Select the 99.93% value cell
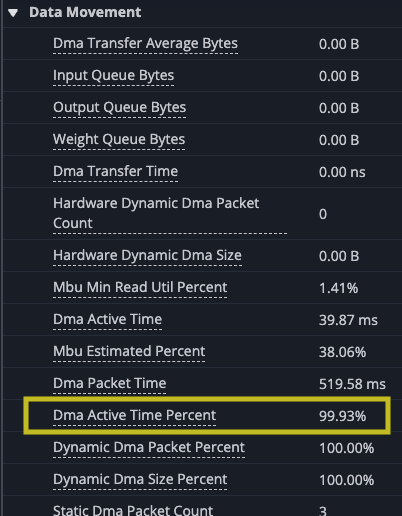This screenshot has height=516, width=402. [342, 416]
